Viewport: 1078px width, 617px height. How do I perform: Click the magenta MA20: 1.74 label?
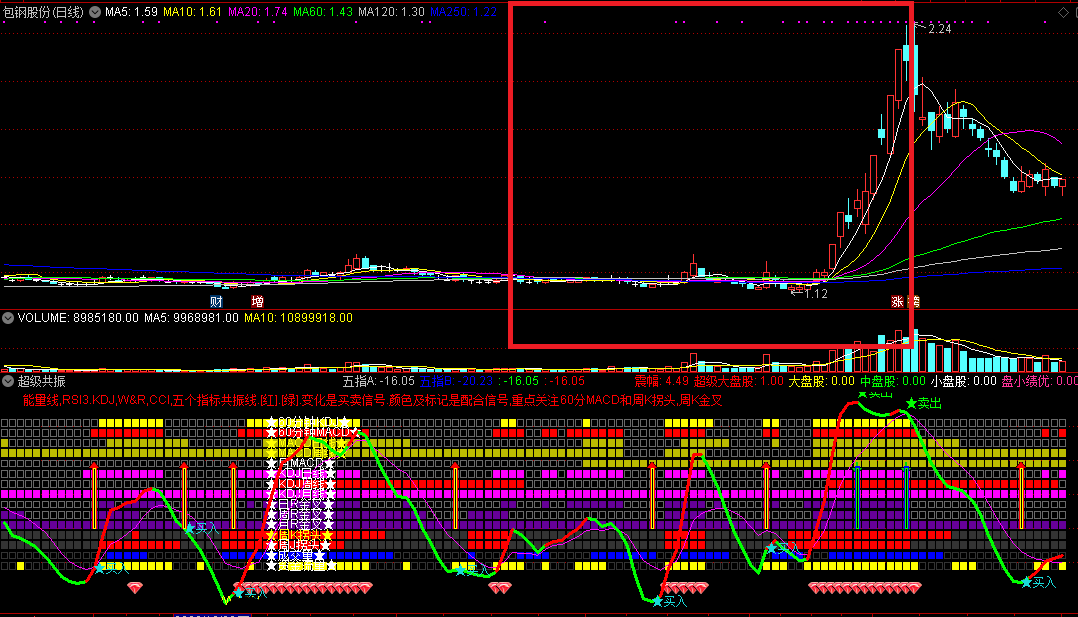tap(258, 12)
